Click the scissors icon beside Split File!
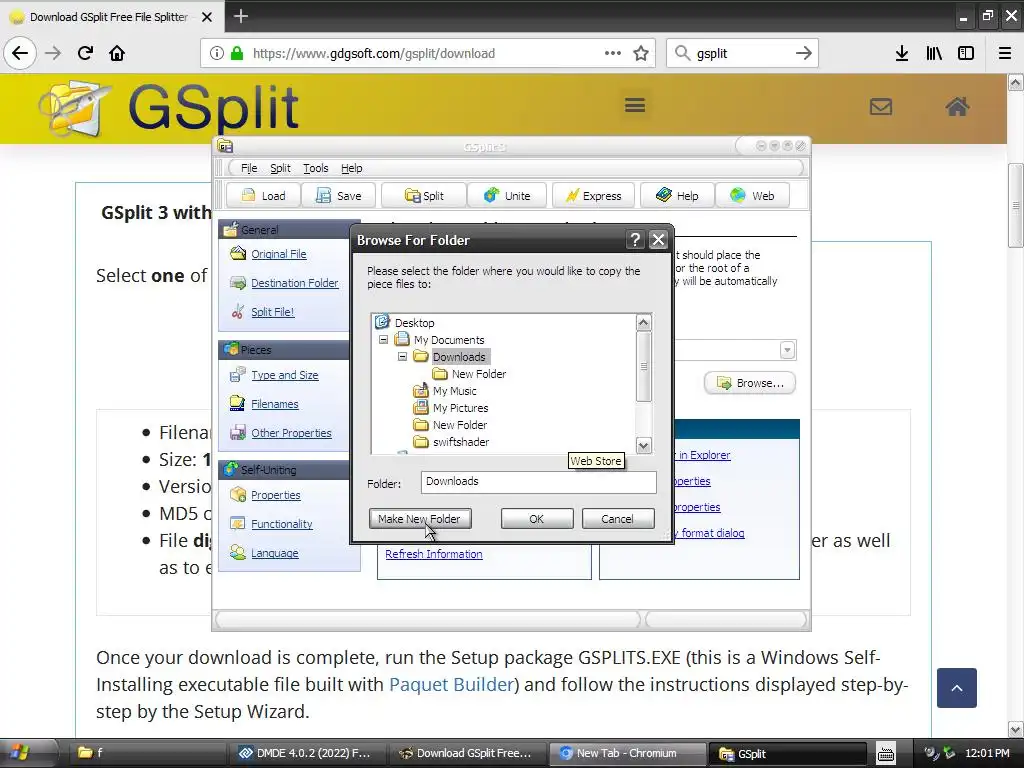Viewport: 1024px width, 768px height. 238,312
